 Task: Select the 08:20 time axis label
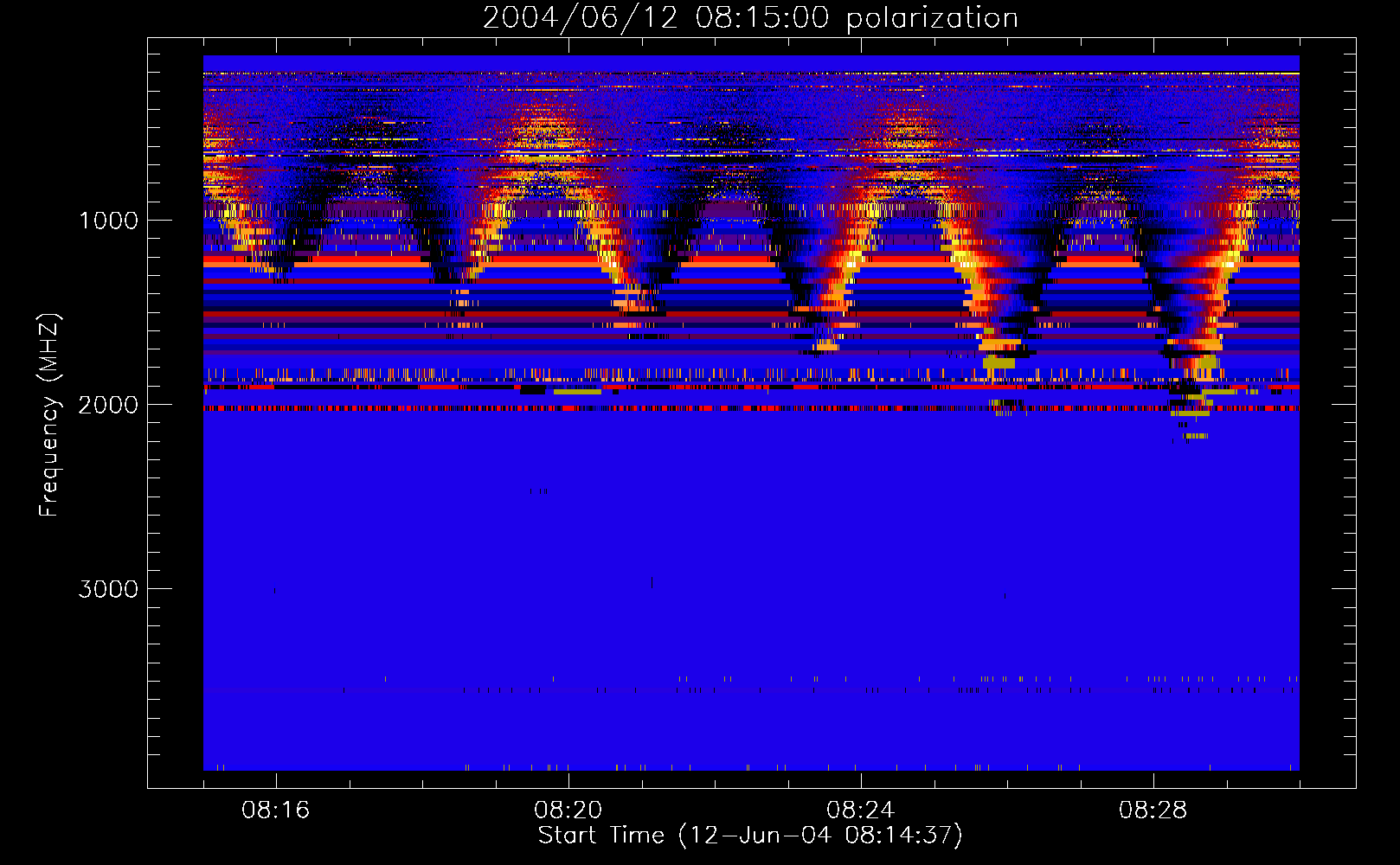pos(568,811)
